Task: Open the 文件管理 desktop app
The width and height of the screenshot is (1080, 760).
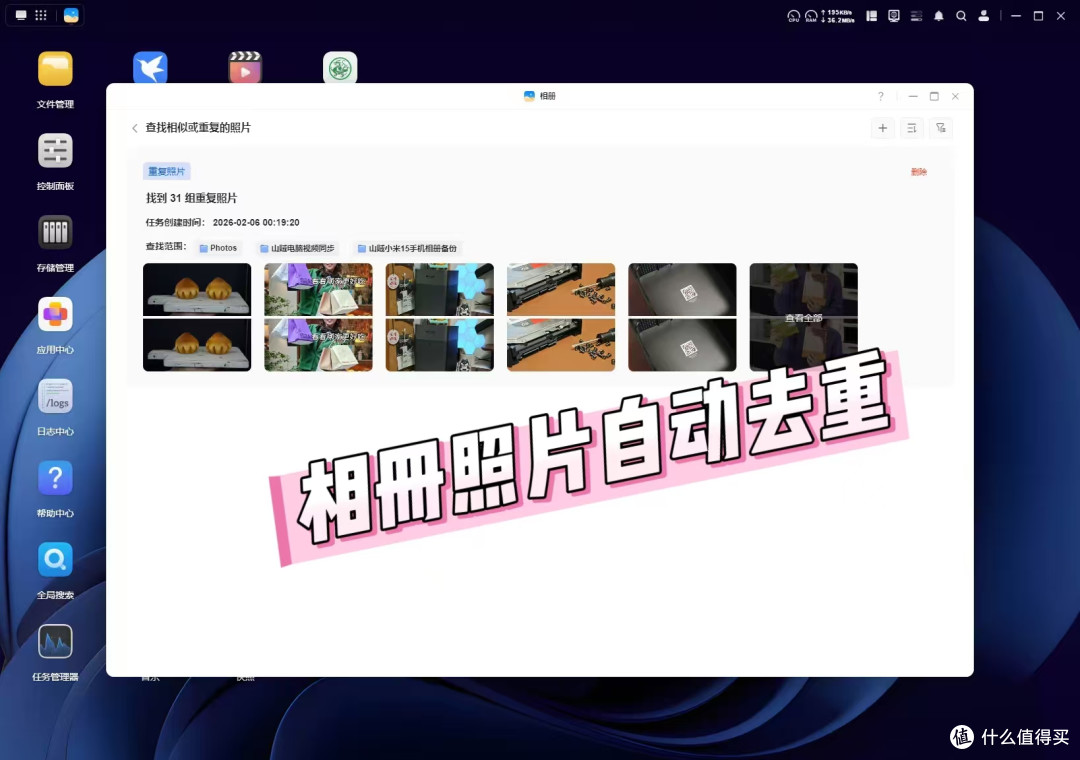Action: pos(55,69)
